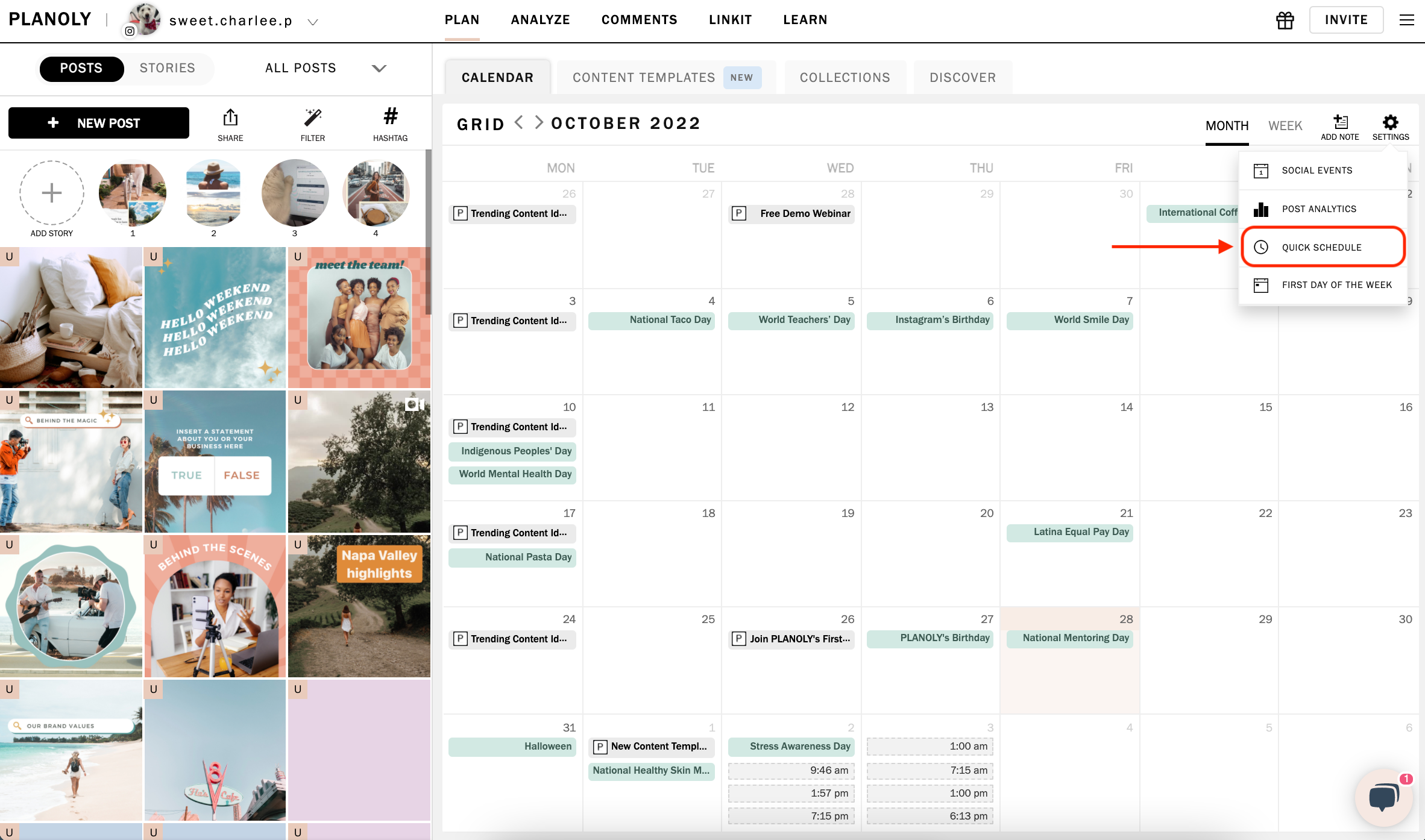Screen dimensions: 1425x840
Task: Open the Napa Valley highlights post
Action: tap(359, 606)
